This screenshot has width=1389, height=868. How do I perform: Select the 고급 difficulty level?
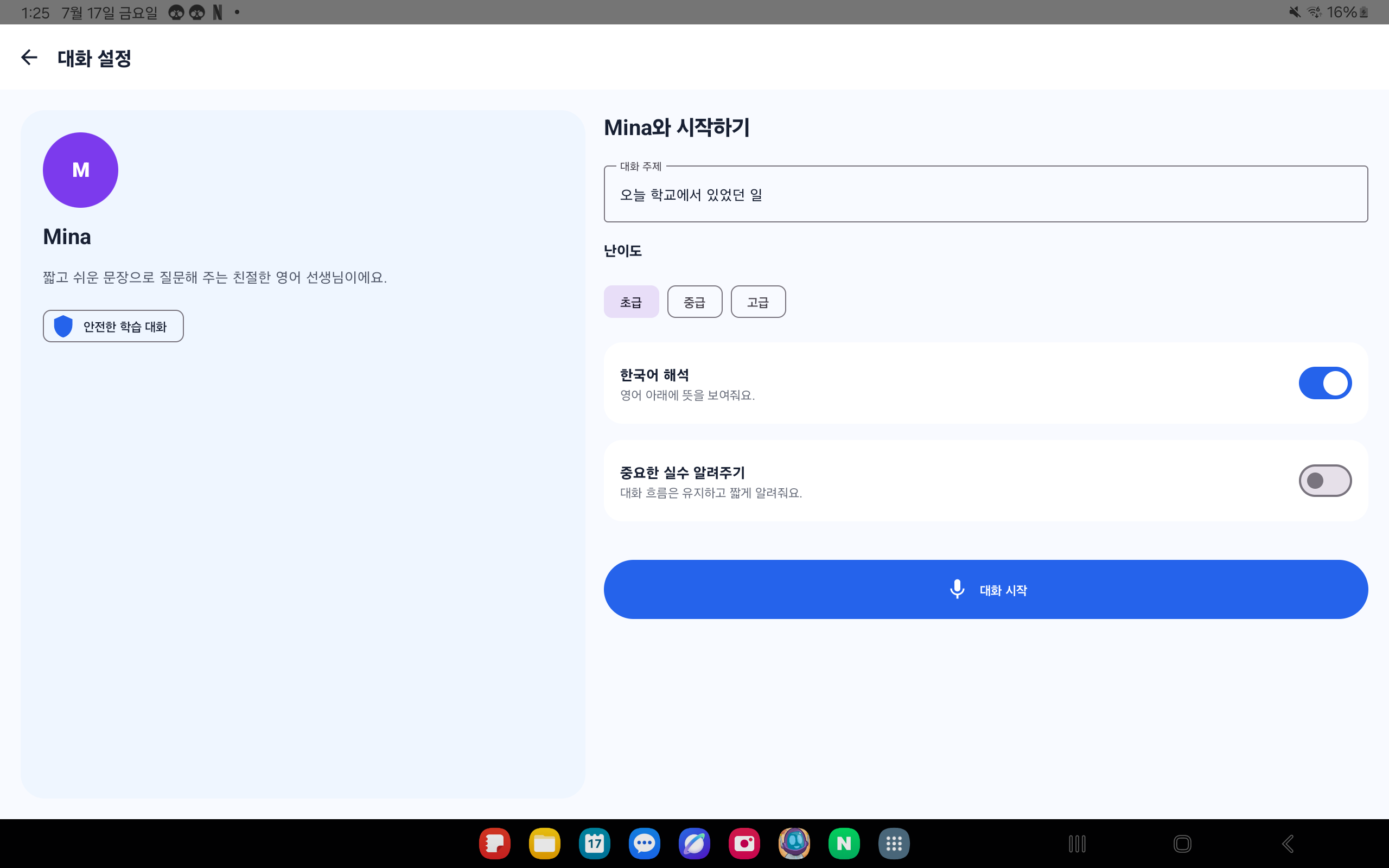[x=758, y=302]
